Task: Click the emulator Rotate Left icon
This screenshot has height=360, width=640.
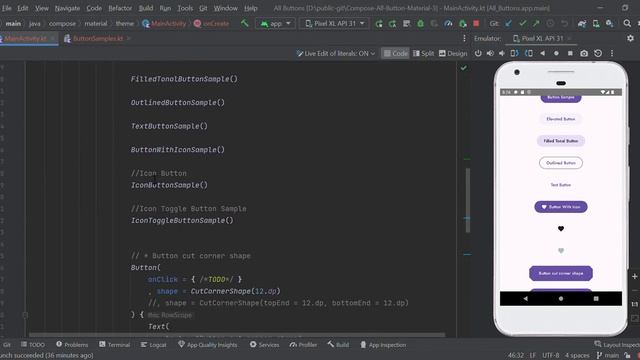Action: [x=514, y=53]
